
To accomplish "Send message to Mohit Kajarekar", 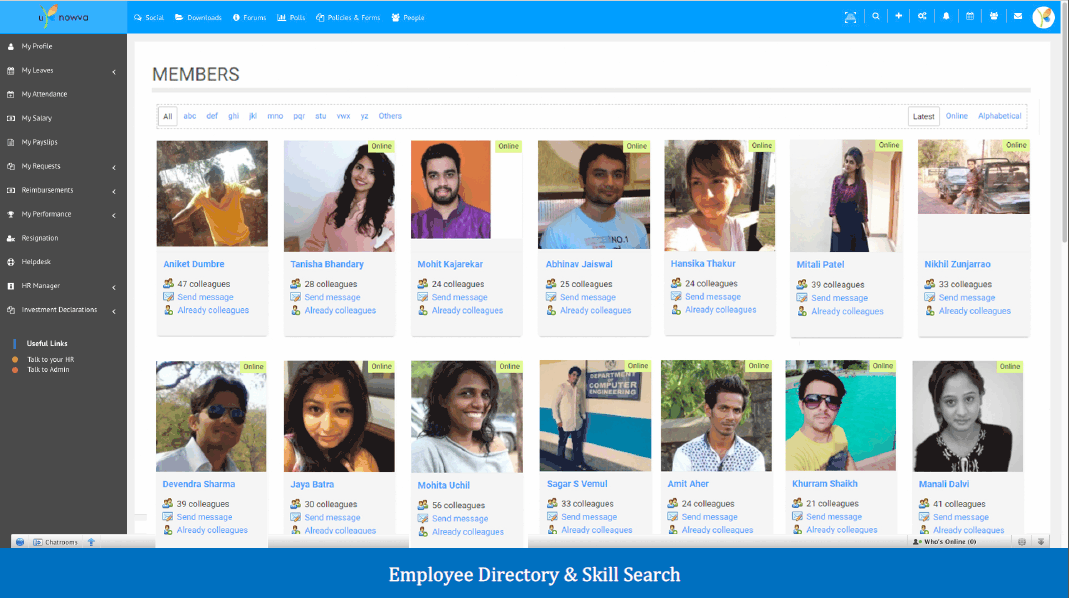I will 459,297.
